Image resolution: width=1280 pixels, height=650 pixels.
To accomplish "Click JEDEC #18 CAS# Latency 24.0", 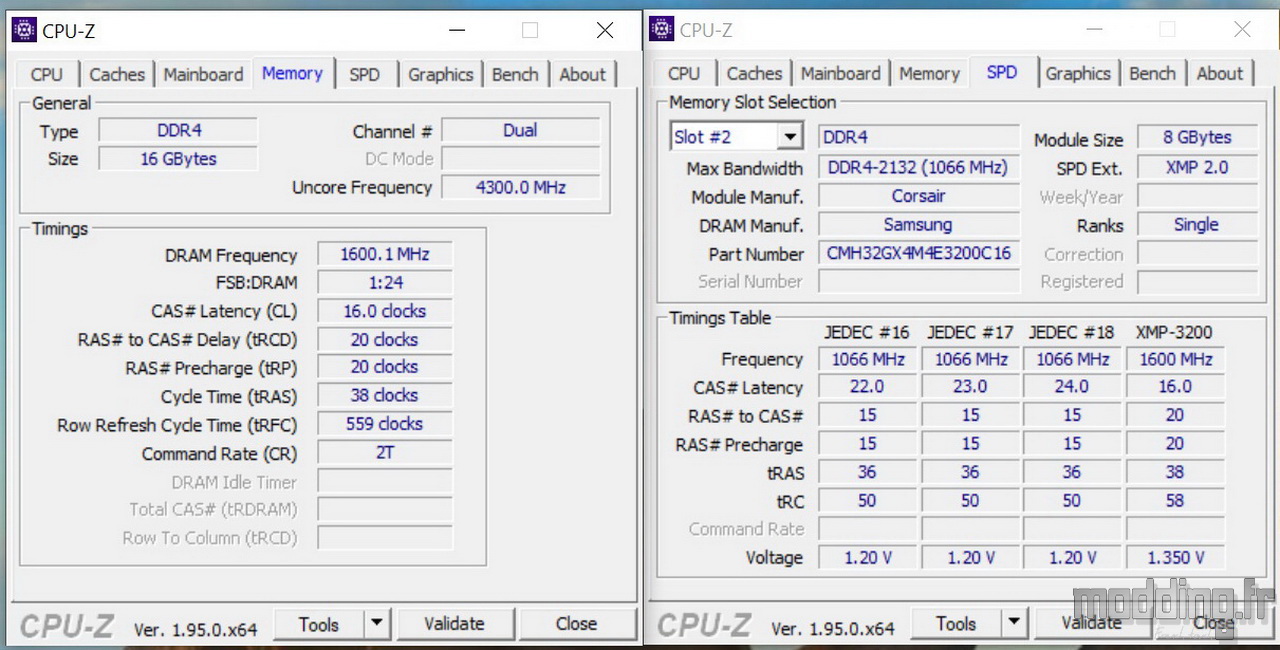I will (x=1072, y=387).
